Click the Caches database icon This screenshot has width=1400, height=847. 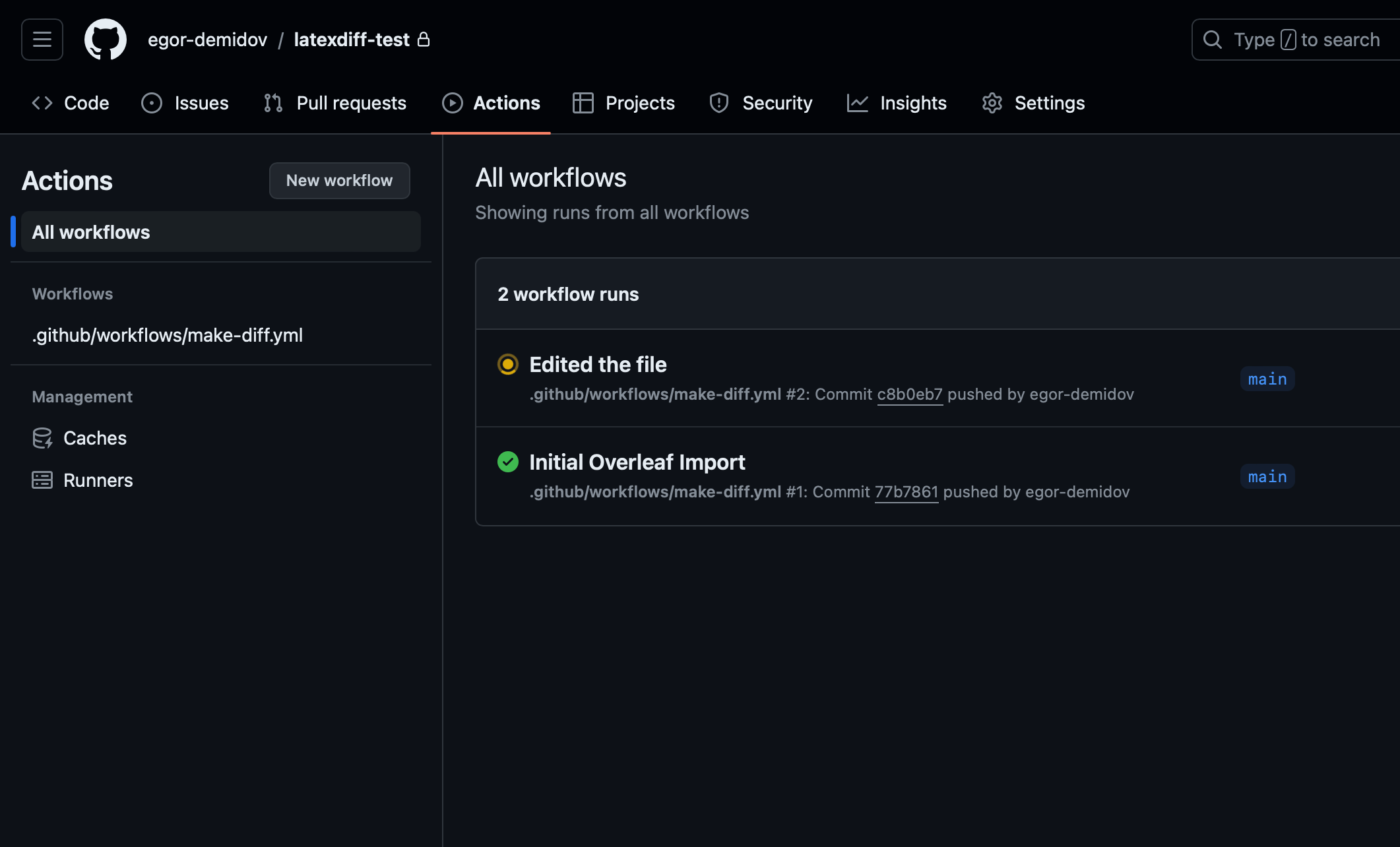[42, 437]
